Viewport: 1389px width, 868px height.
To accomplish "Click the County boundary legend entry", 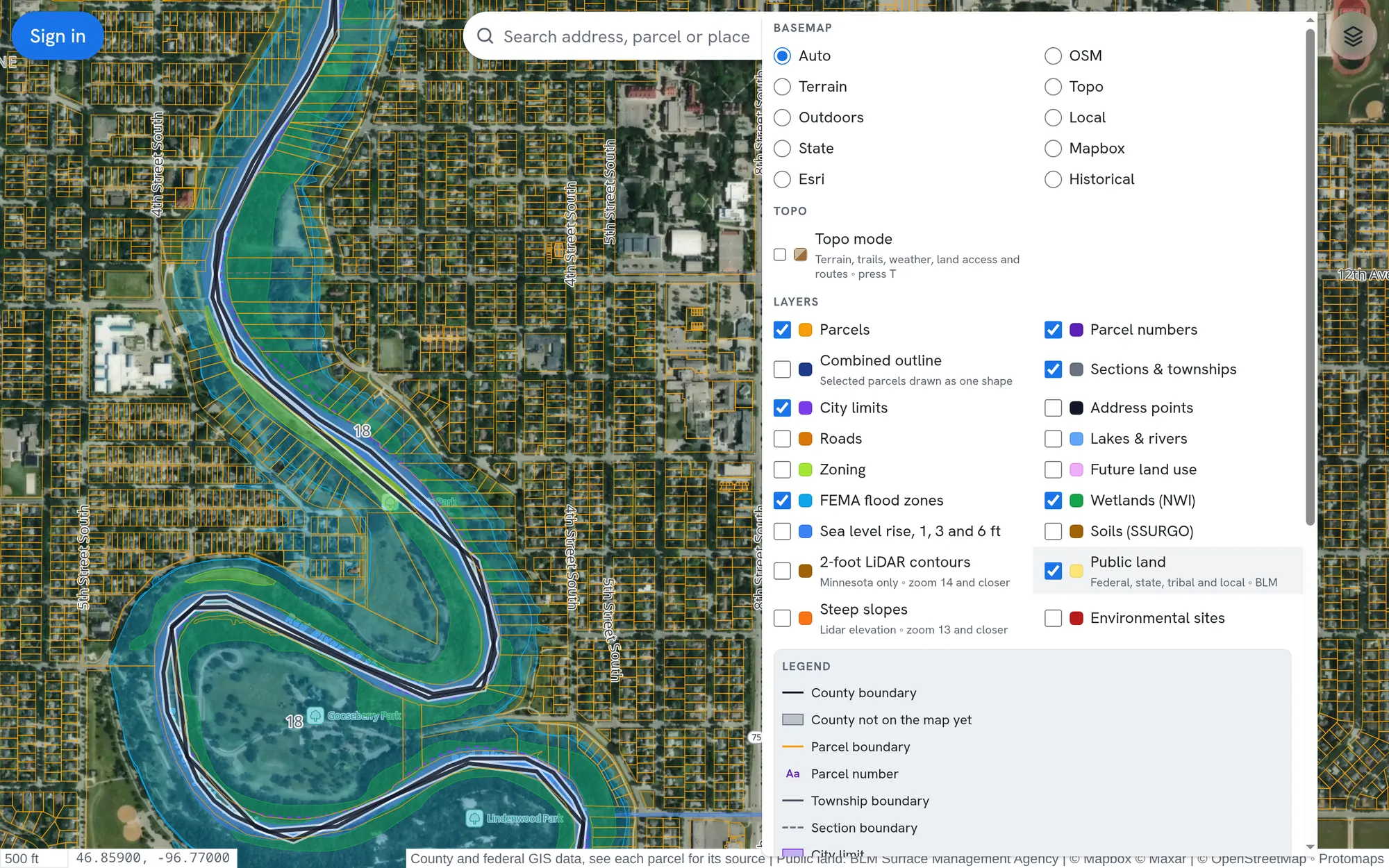I will click(x=849, y=693).
